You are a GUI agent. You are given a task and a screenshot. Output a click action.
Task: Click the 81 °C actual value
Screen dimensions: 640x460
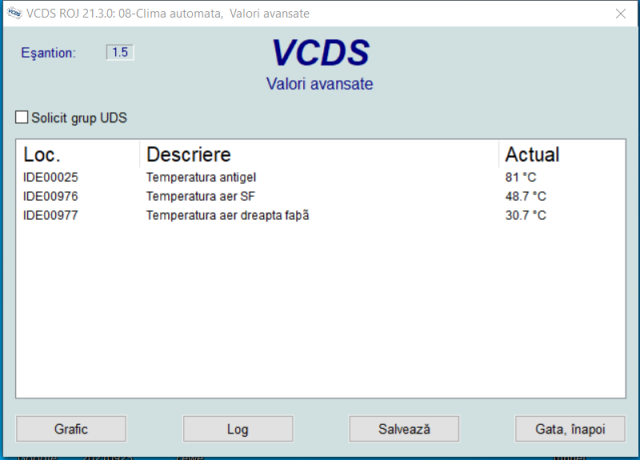[521, 177]
